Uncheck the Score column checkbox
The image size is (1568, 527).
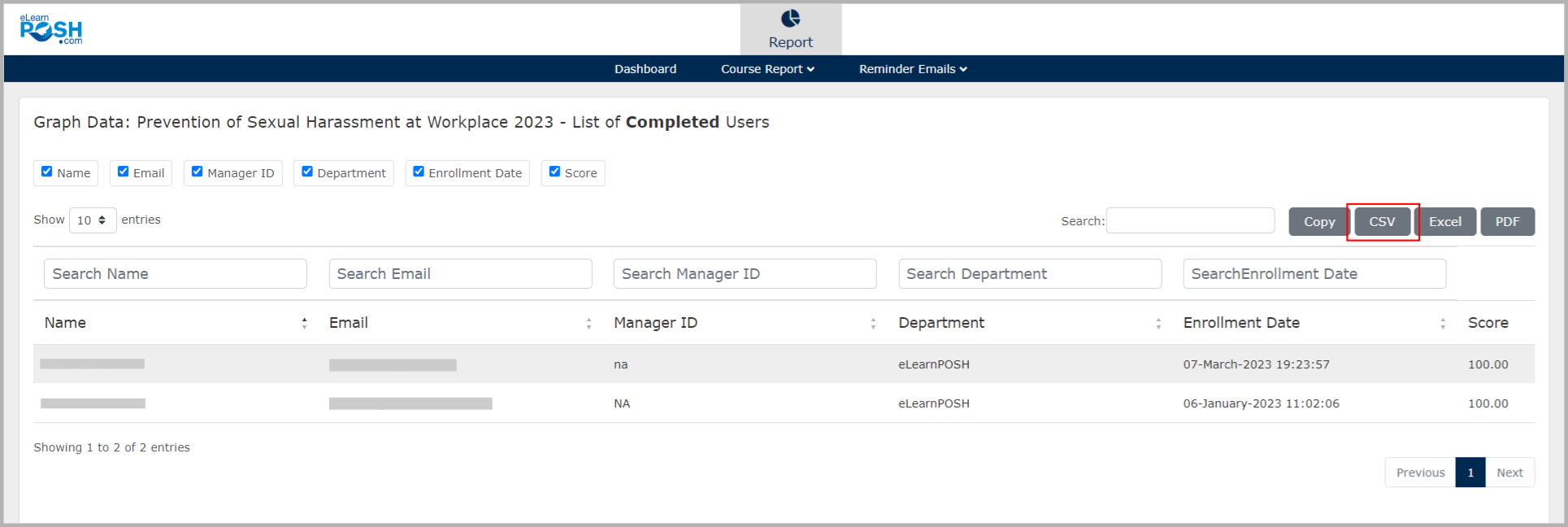click(x=554, y=172)
